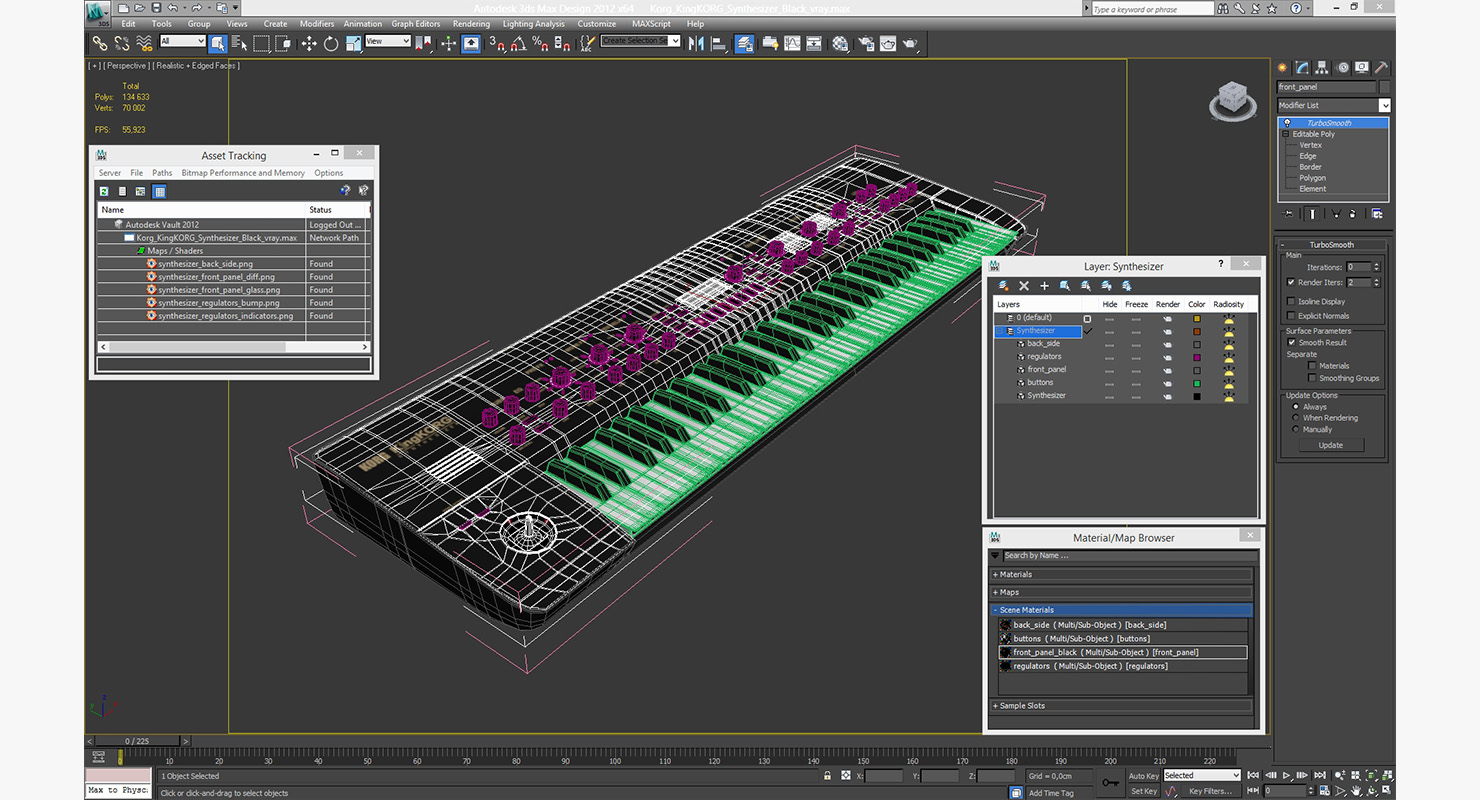The width and height of the screenshot is (1480, 800).
Task: Enable the Explicit Normals checkbox
Action: [x=1291, y=316]
